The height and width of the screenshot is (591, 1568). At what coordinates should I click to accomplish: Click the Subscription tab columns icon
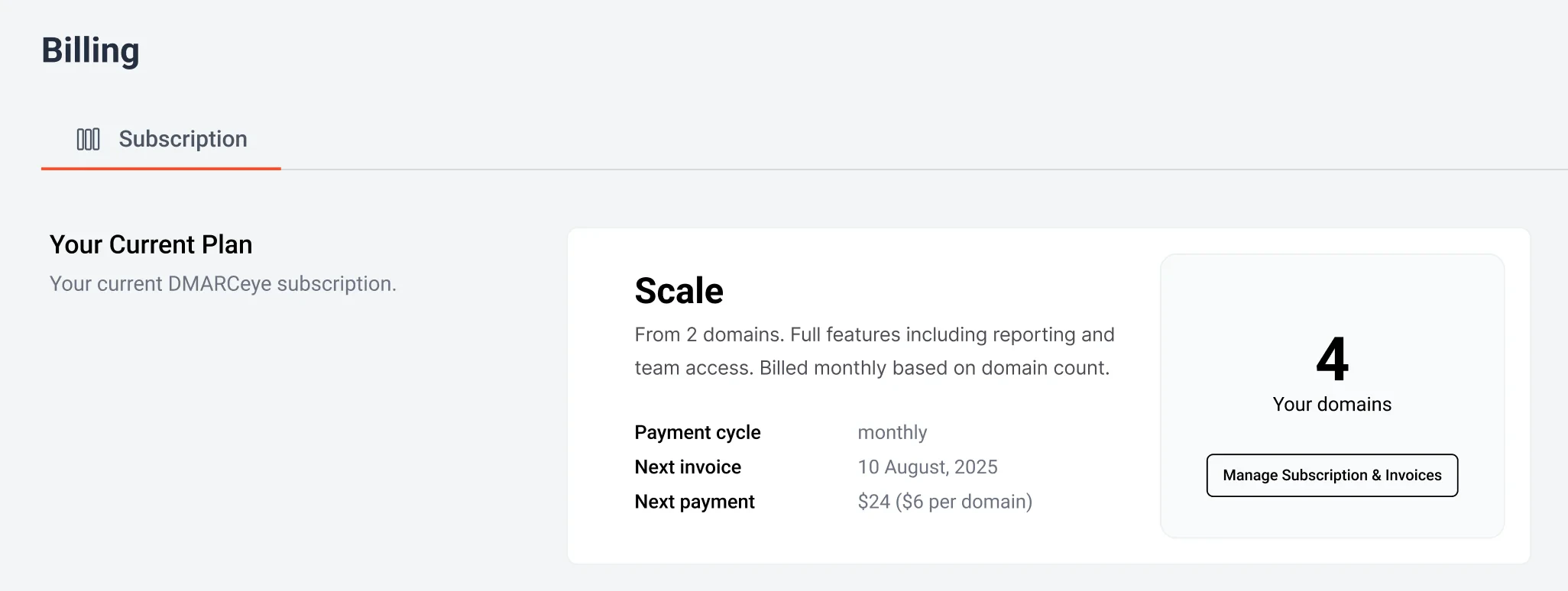88,139
